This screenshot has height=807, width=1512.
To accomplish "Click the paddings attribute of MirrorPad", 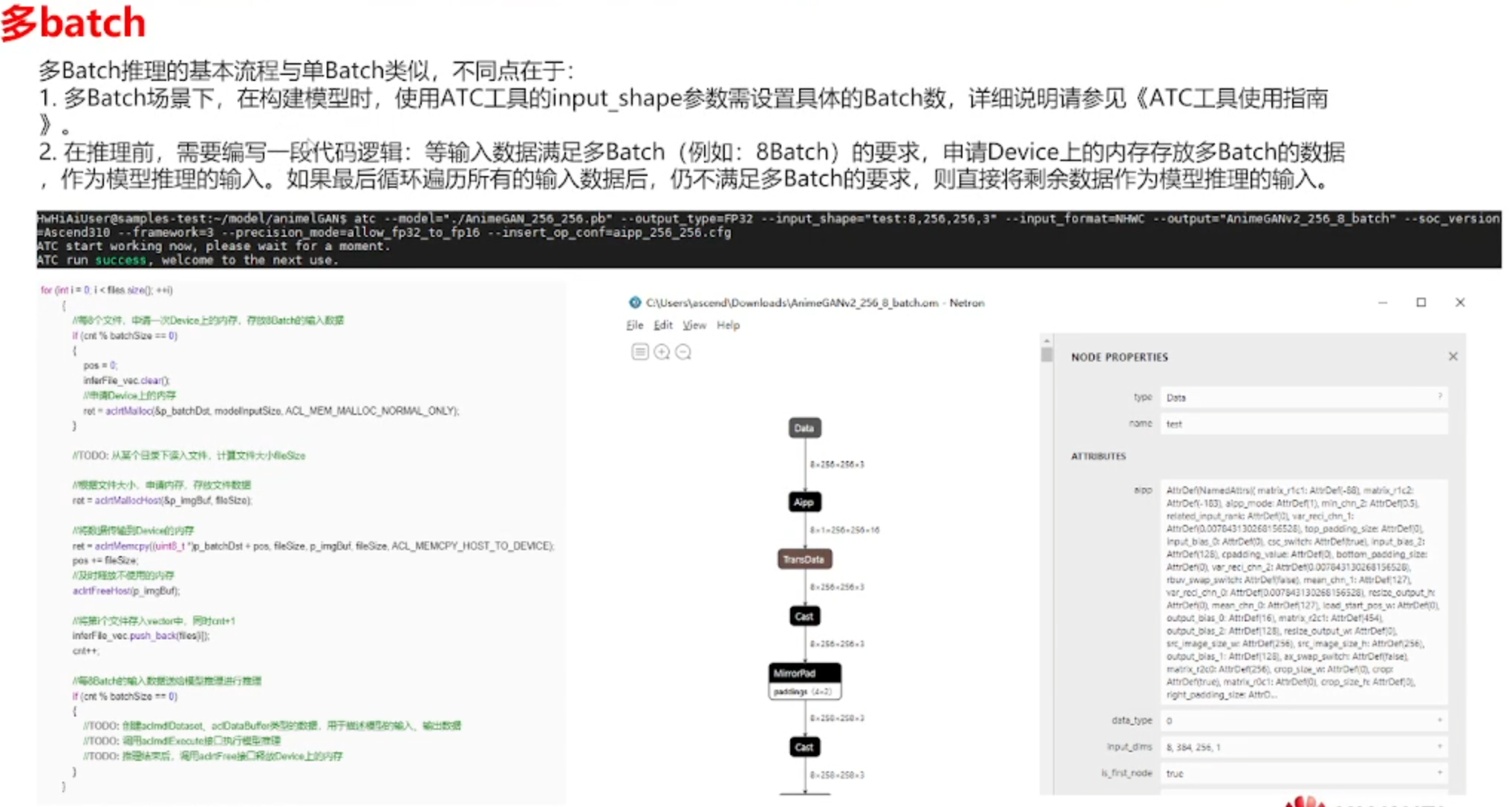I will tap(804, 691).
